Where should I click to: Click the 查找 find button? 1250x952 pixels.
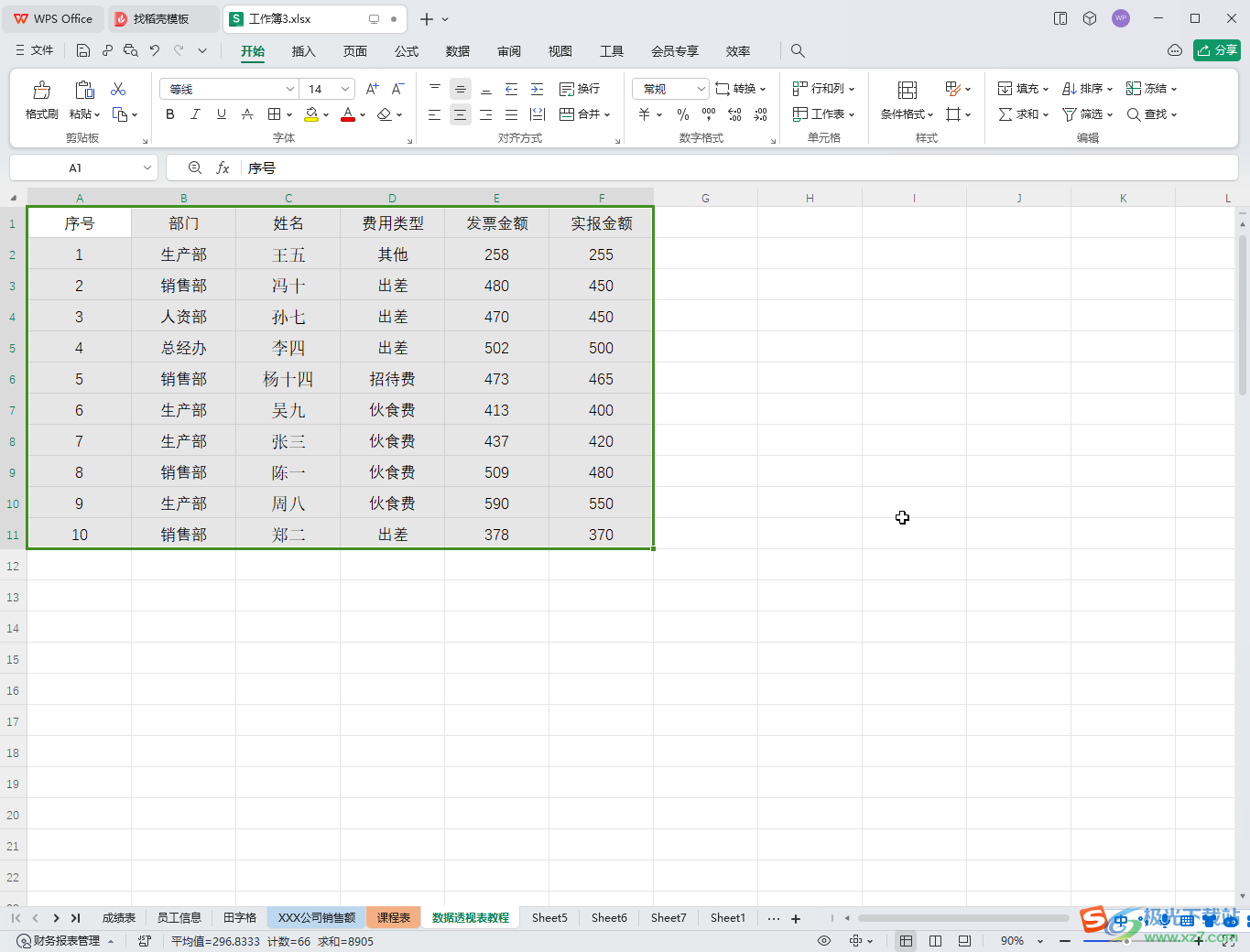(x=1151, y=114)
